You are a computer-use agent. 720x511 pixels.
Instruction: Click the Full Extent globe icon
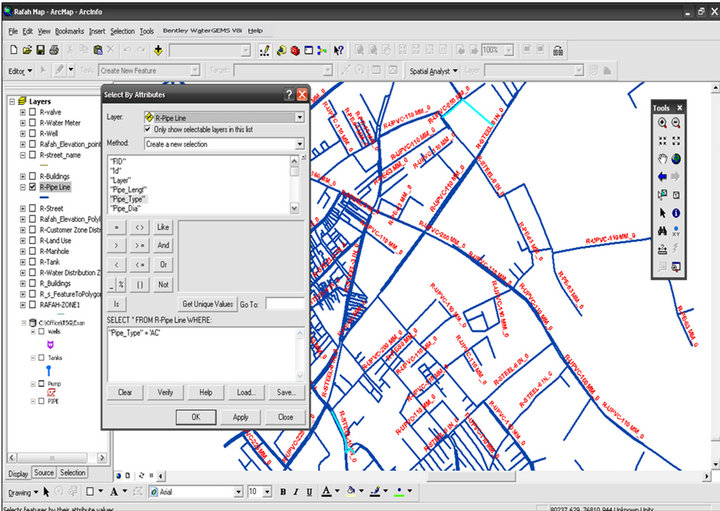click(x=676, y=159)
